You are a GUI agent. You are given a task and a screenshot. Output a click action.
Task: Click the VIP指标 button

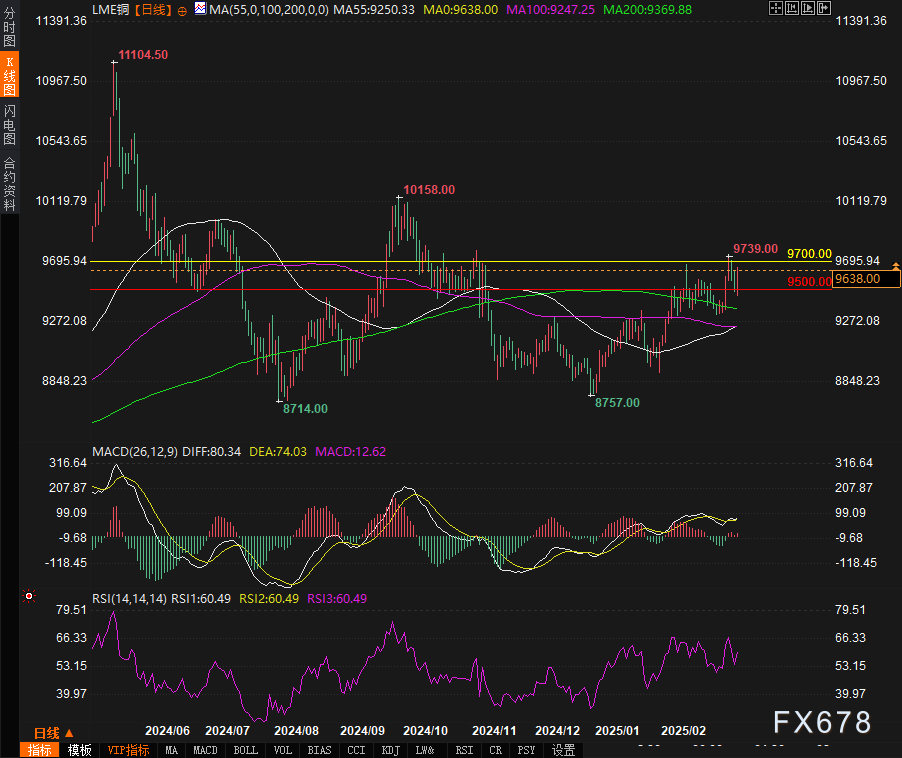[128, 749]
